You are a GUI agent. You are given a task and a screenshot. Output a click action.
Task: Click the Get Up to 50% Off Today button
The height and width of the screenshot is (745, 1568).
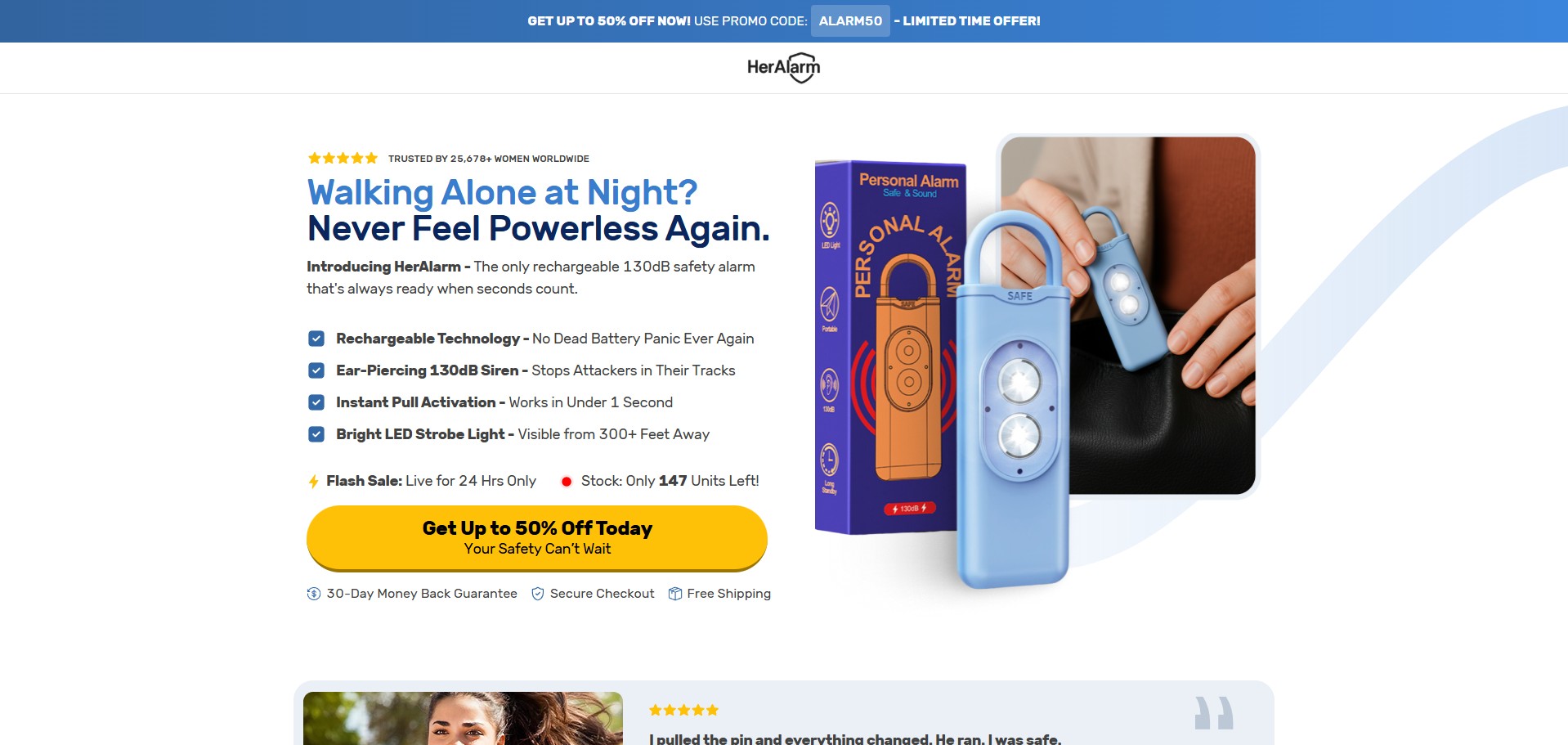[537, 537]
